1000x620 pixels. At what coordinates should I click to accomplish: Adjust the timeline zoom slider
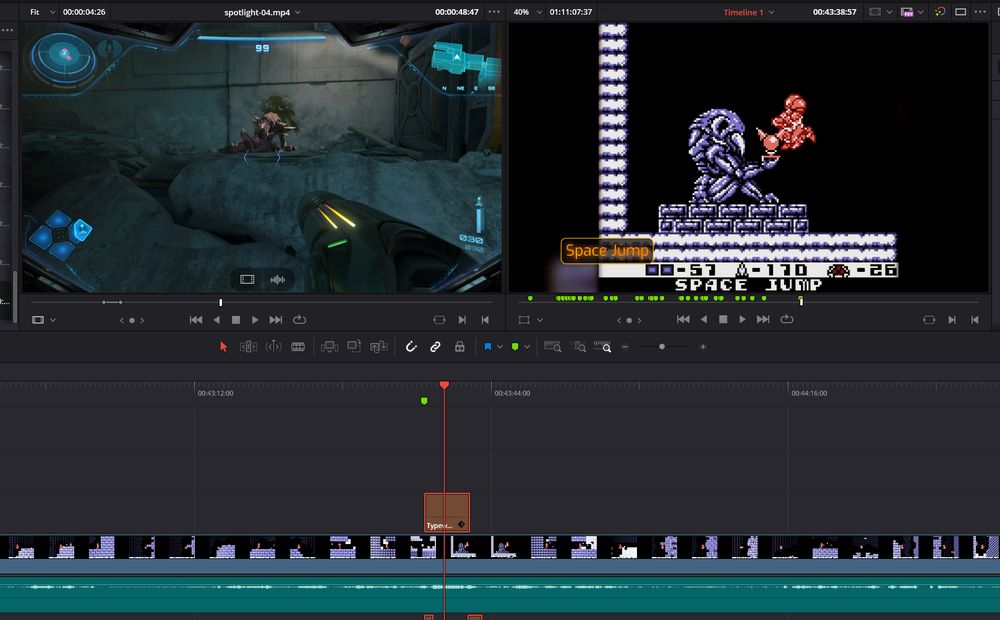tap(663, 347)
